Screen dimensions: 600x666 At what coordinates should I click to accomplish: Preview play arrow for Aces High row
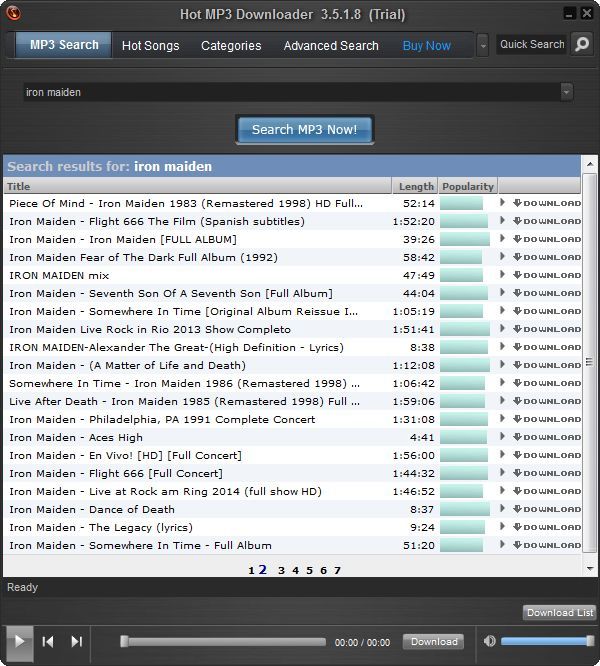pyautogui.click(x=502, y=437)
